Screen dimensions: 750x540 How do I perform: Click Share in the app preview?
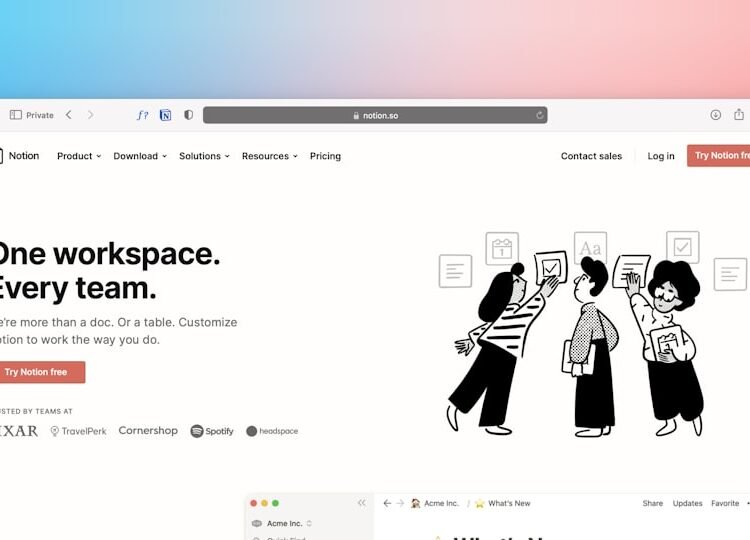[652, 503]
